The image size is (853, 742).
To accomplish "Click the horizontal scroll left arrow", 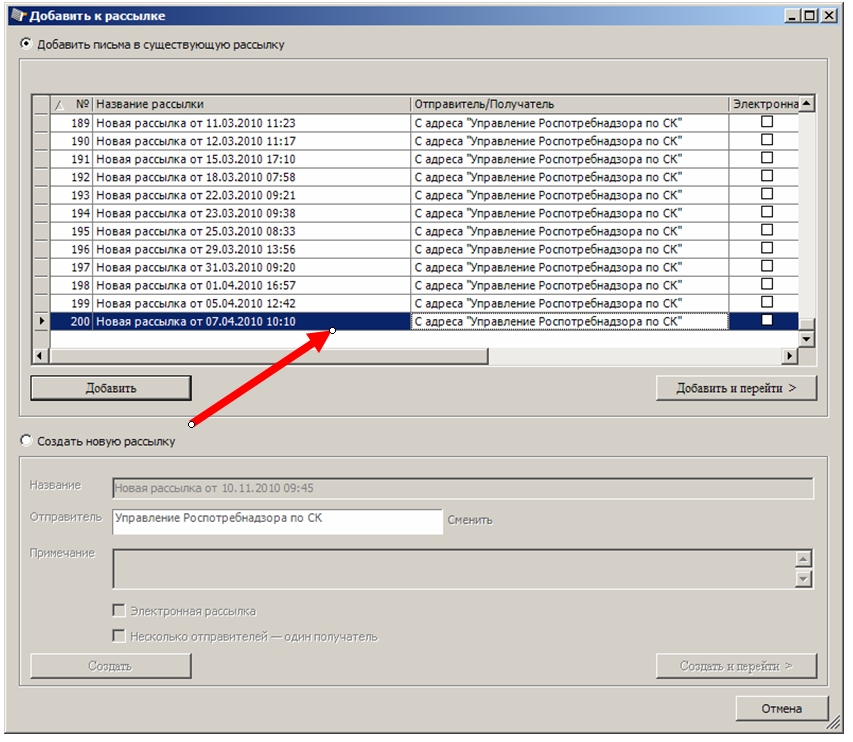I will pos(40,356).
